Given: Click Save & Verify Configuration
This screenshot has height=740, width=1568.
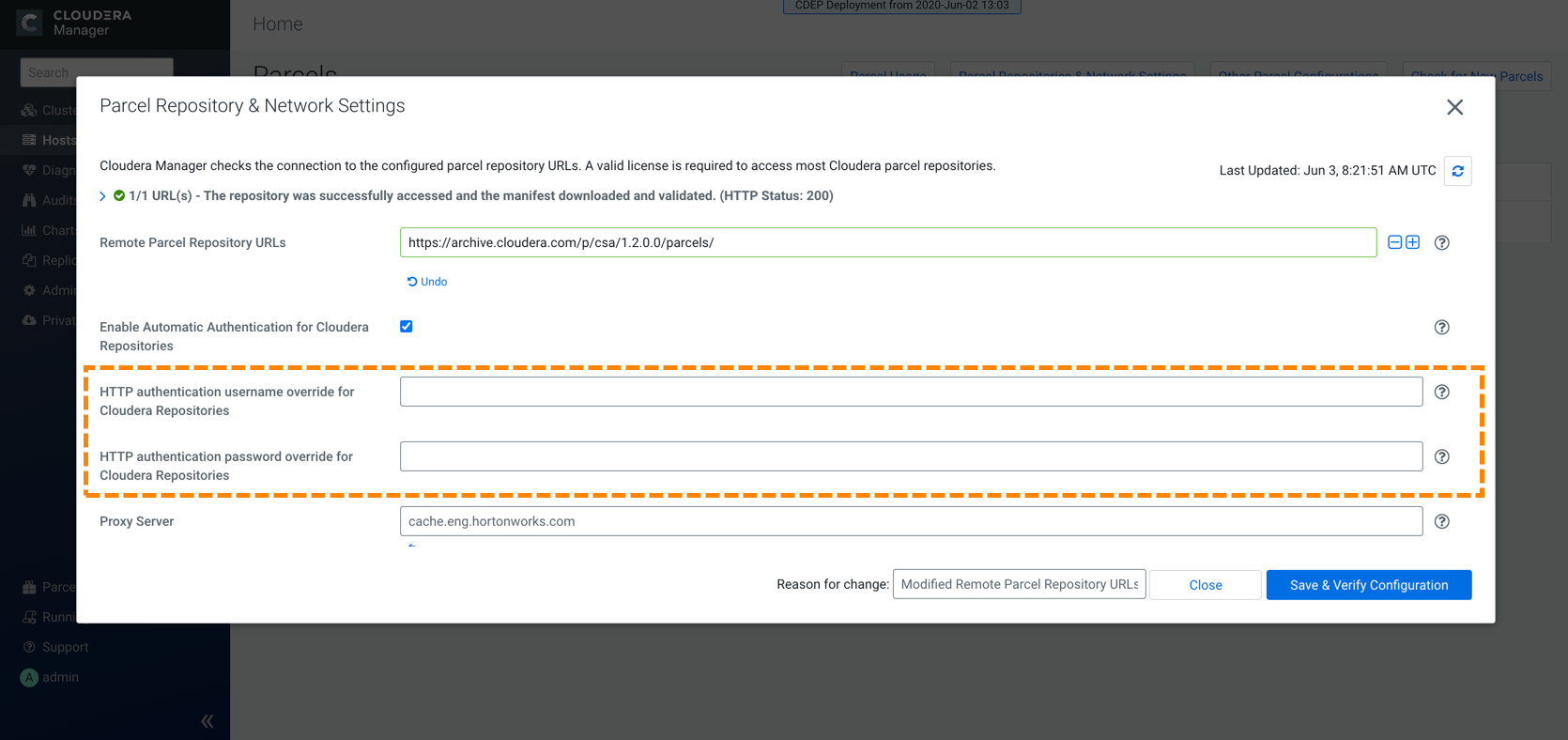Looking at the screenshot, I should 1369,585.
